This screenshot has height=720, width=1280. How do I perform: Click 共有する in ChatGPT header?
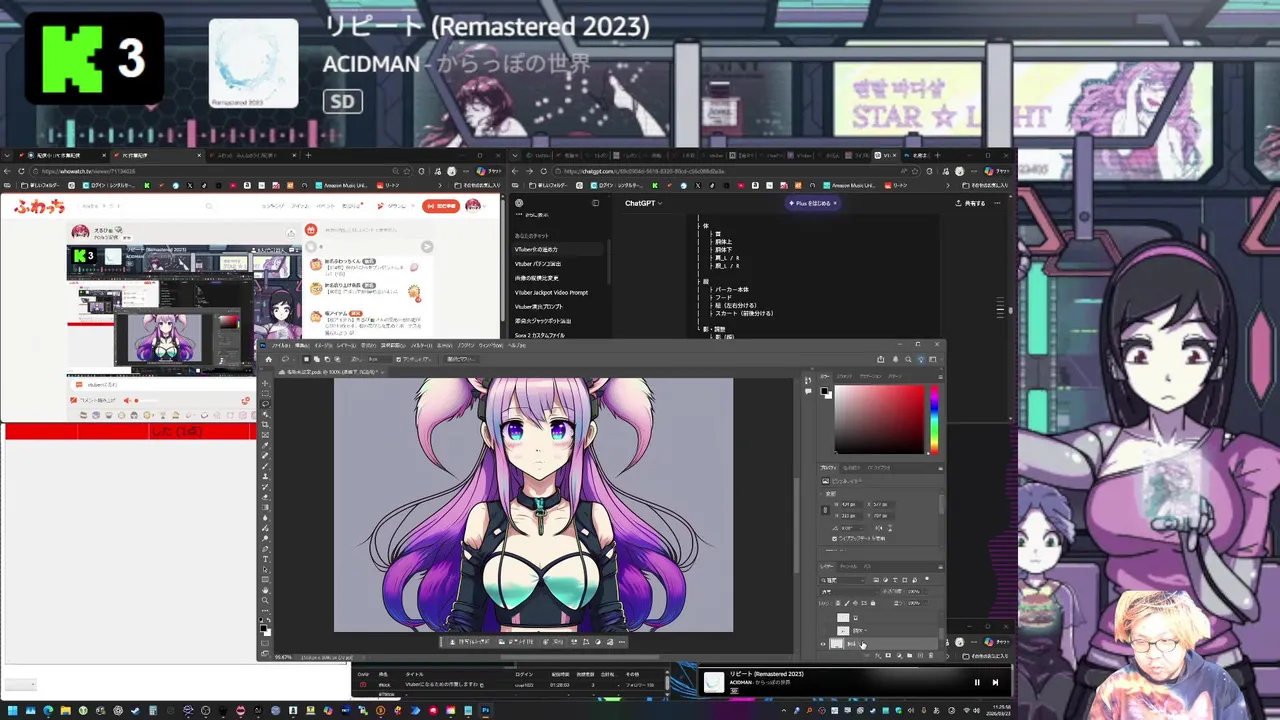970,203
